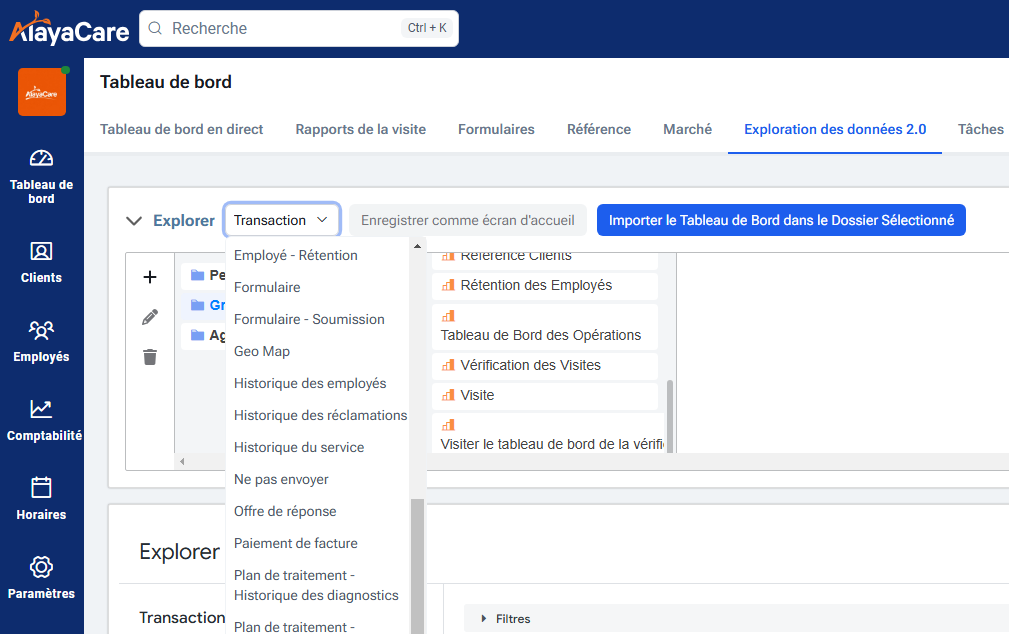Image resolution: width=1009 pixels, height=634 pixels.
Task: Open the Formulaires tab
Action: point(496,129)
